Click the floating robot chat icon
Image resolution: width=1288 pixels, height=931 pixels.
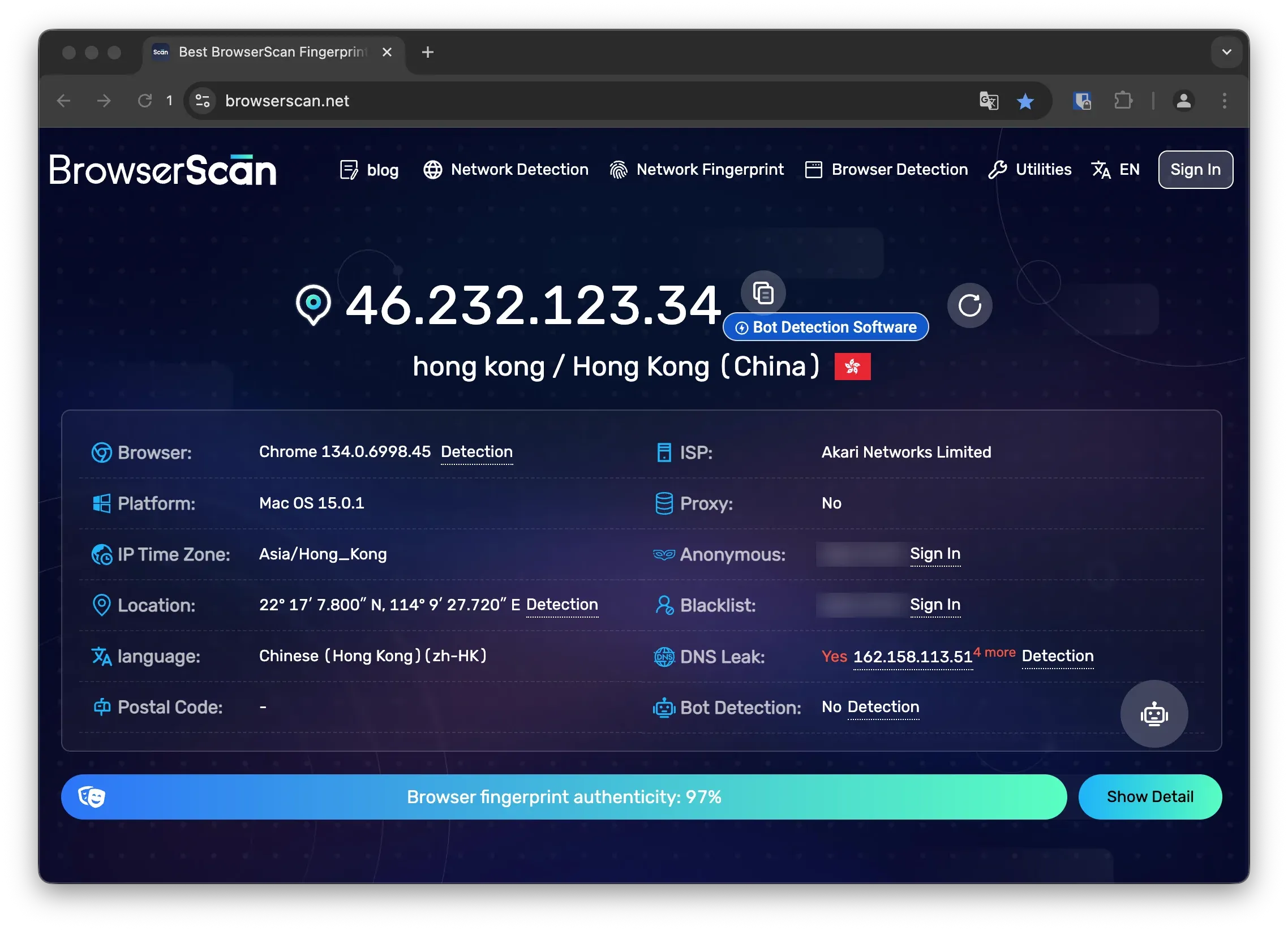click(x=1153, y=714)
